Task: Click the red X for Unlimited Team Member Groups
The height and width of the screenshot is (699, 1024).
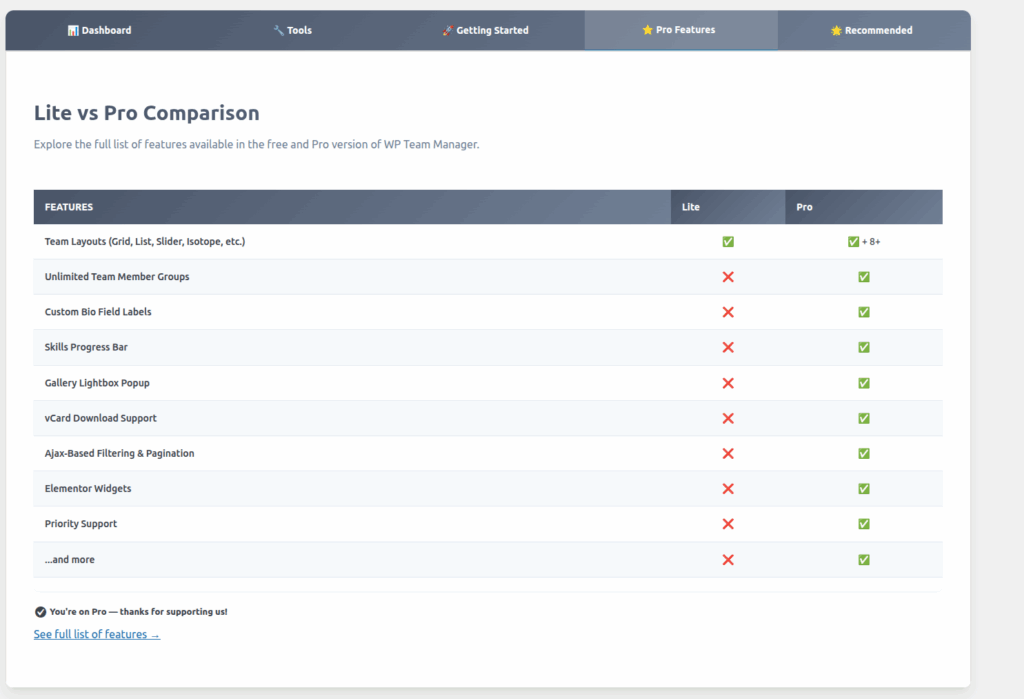Action: [728, 277]
